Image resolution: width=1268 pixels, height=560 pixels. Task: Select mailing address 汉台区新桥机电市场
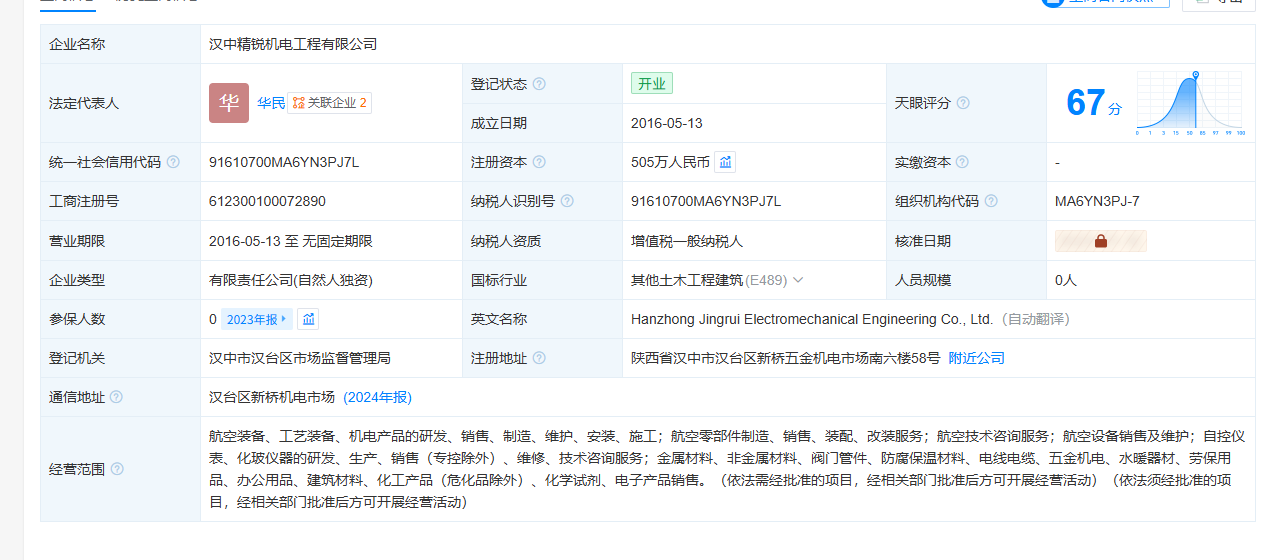click(272, 397)
